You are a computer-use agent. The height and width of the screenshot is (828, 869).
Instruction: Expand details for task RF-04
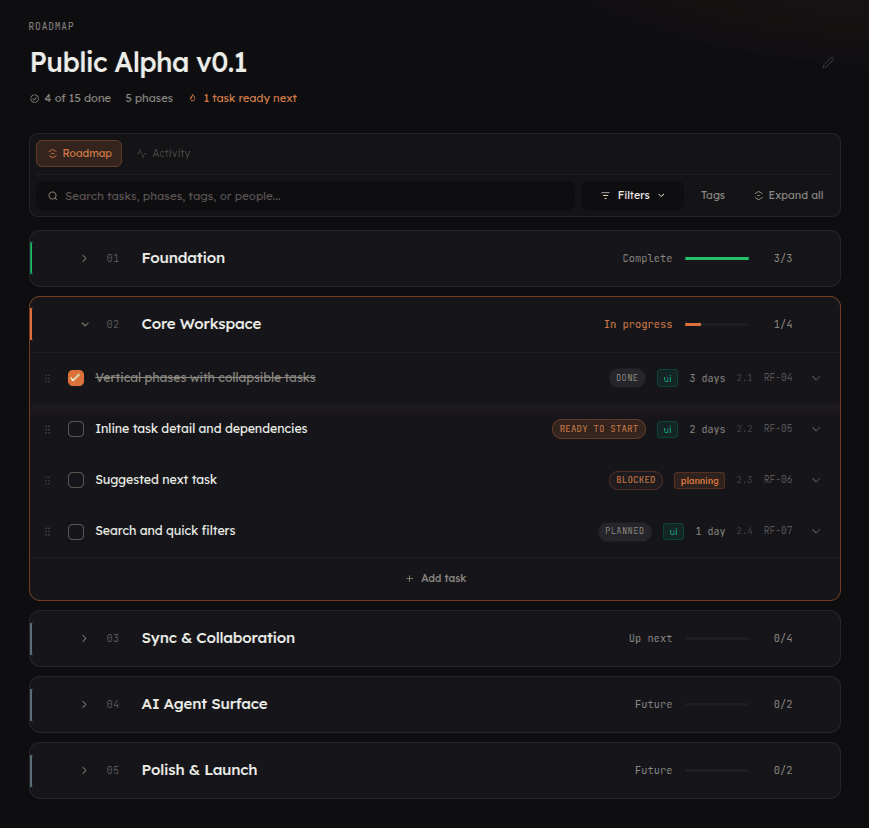click(816, 378)
